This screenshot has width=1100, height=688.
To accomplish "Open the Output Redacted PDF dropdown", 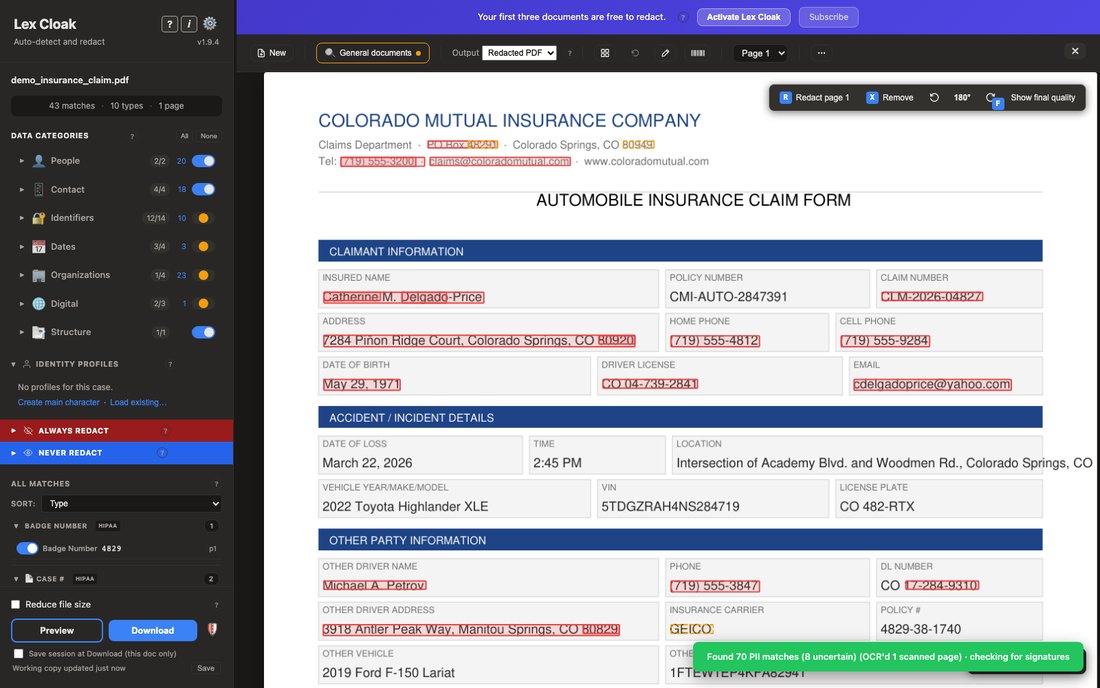I will [x=519, y=53].
